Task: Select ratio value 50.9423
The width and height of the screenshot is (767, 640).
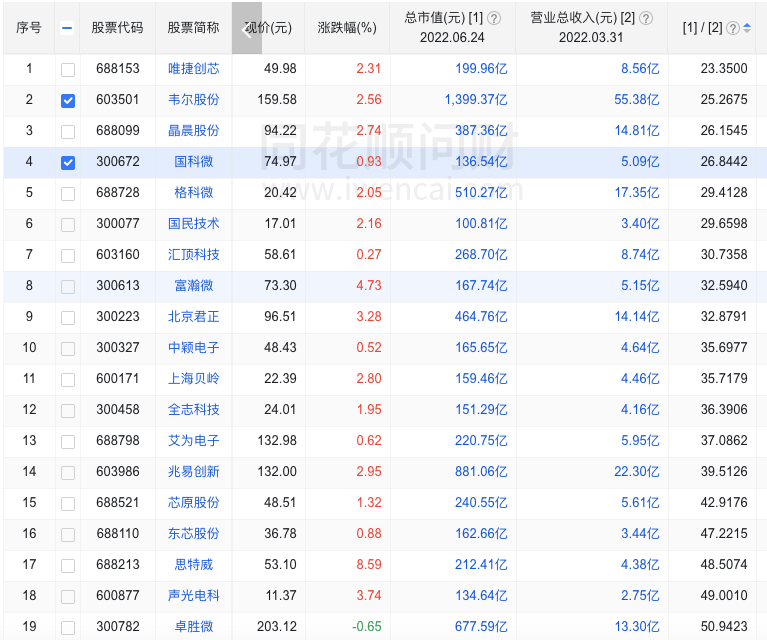Action: [x=724, y=626]
